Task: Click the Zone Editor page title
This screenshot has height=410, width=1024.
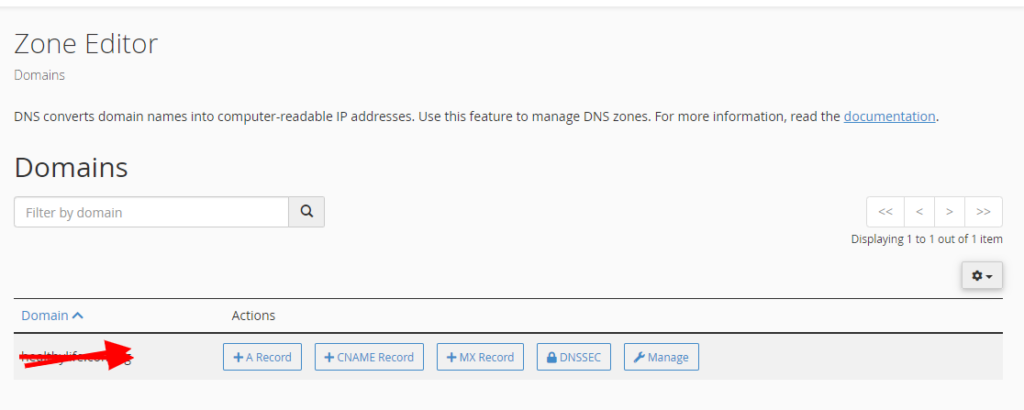Action: pos(86,44)
